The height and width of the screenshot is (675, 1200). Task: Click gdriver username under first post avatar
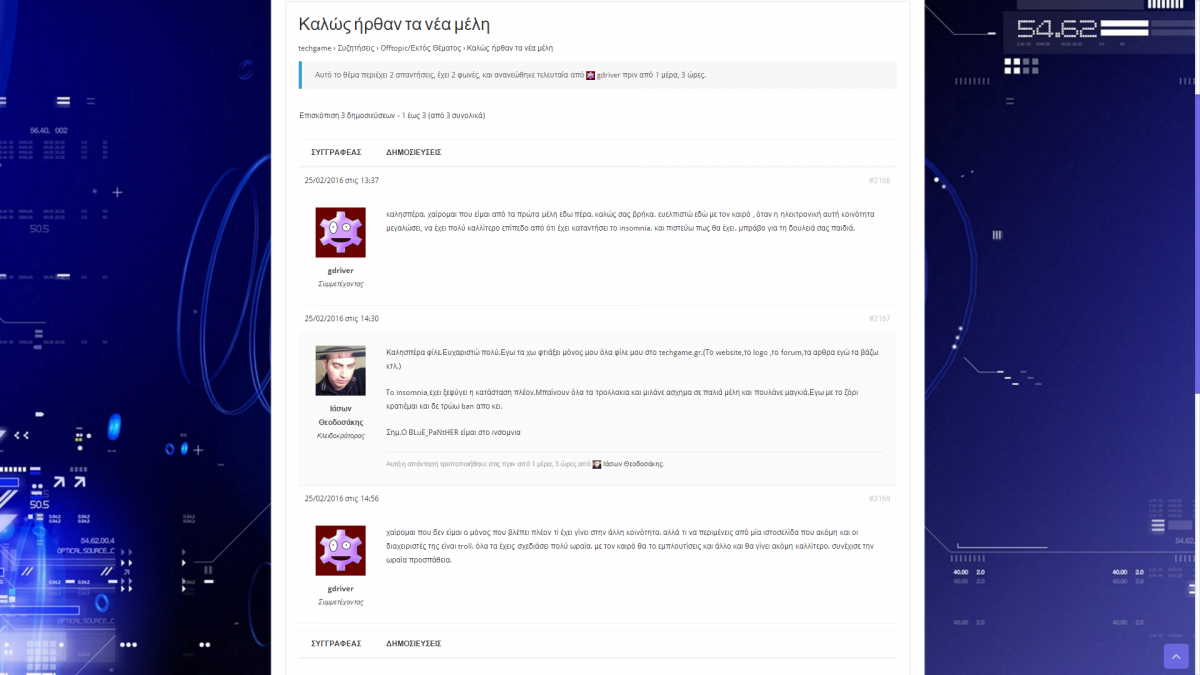[x=340, y=271]
